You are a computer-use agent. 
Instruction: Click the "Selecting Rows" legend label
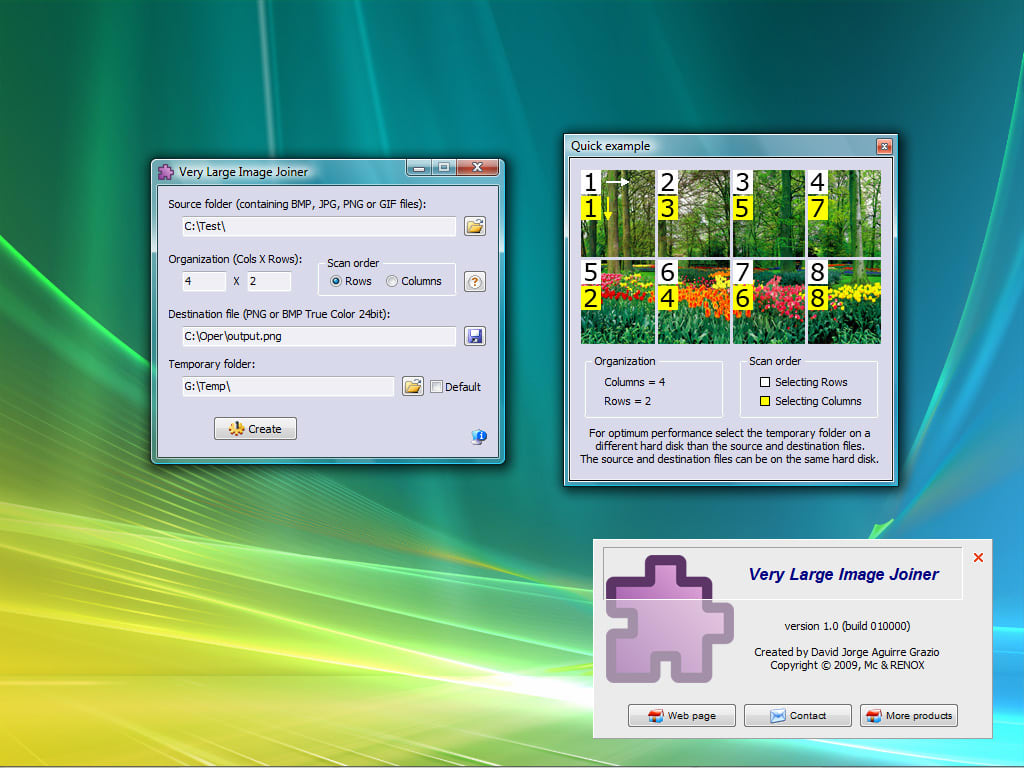811,382
